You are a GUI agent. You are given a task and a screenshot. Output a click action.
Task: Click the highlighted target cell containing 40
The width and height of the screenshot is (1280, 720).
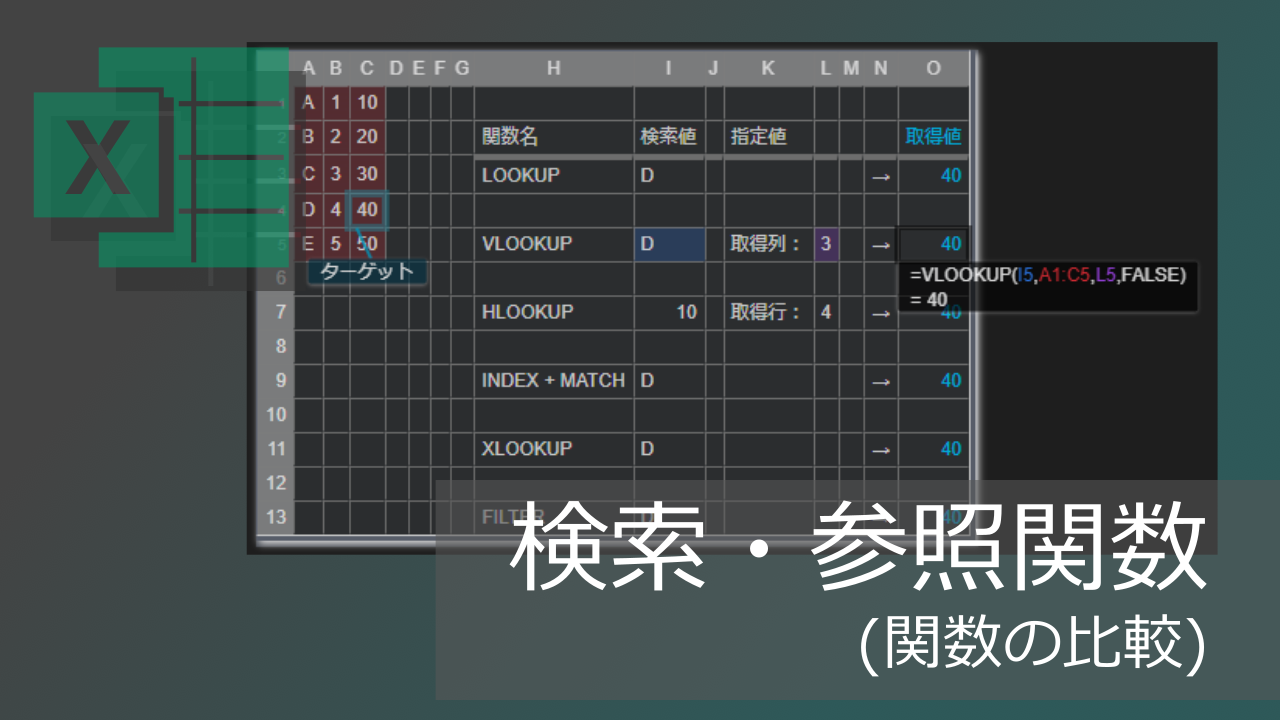point(367,210)
